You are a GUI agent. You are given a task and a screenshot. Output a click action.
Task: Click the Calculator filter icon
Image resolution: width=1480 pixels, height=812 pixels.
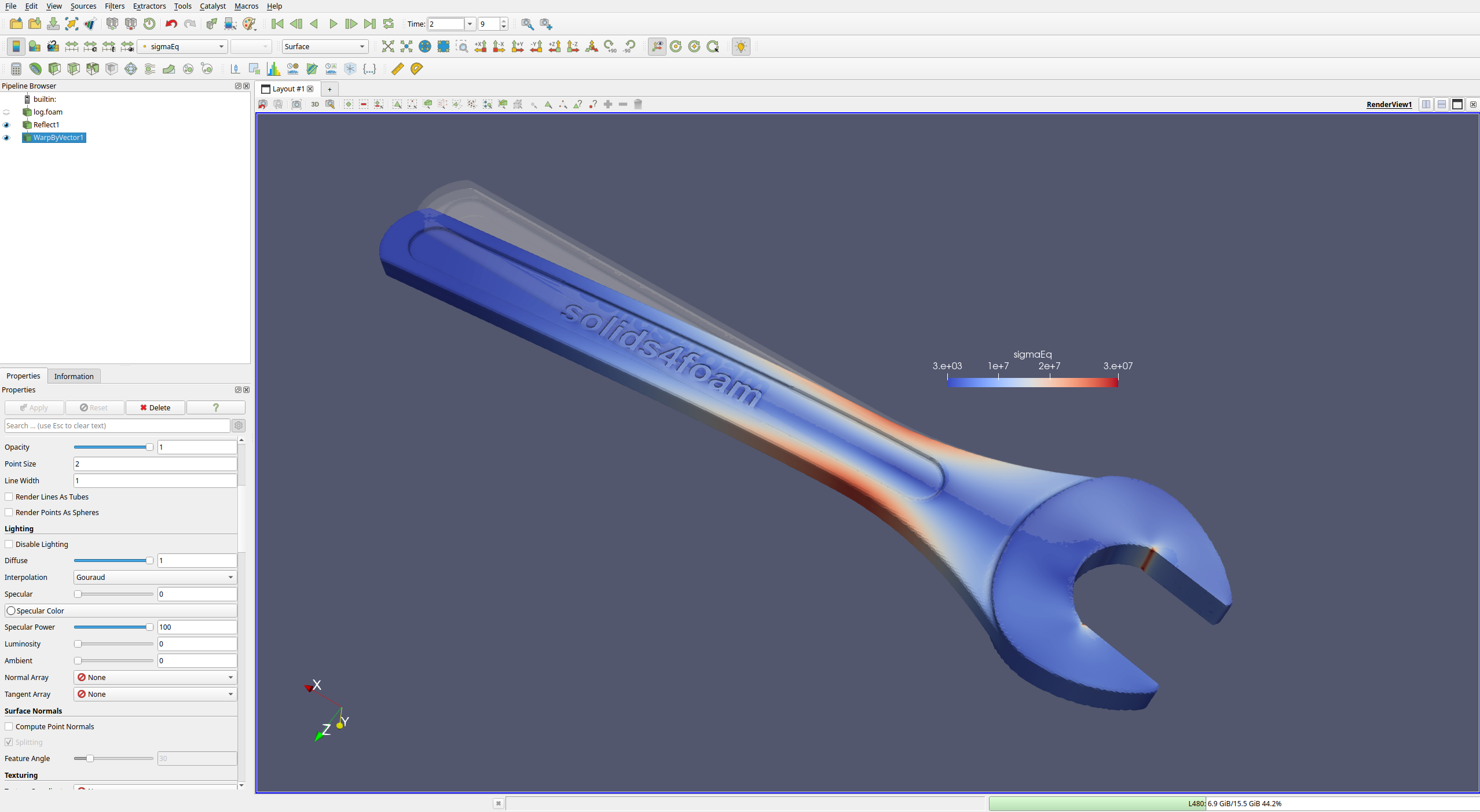(16, 69)
